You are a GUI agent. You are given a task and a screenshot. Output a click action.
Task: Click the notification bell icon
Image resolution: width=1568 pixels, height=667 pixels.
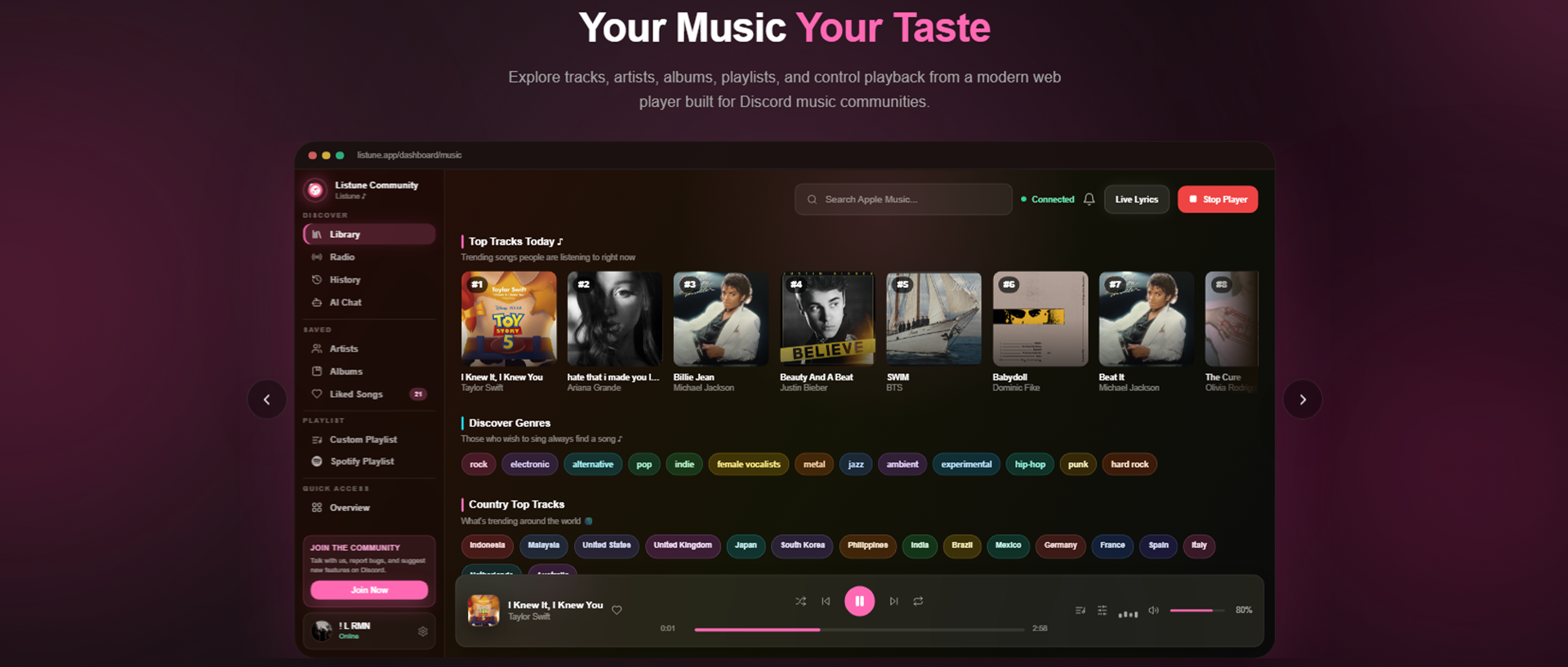point(1089,200)
